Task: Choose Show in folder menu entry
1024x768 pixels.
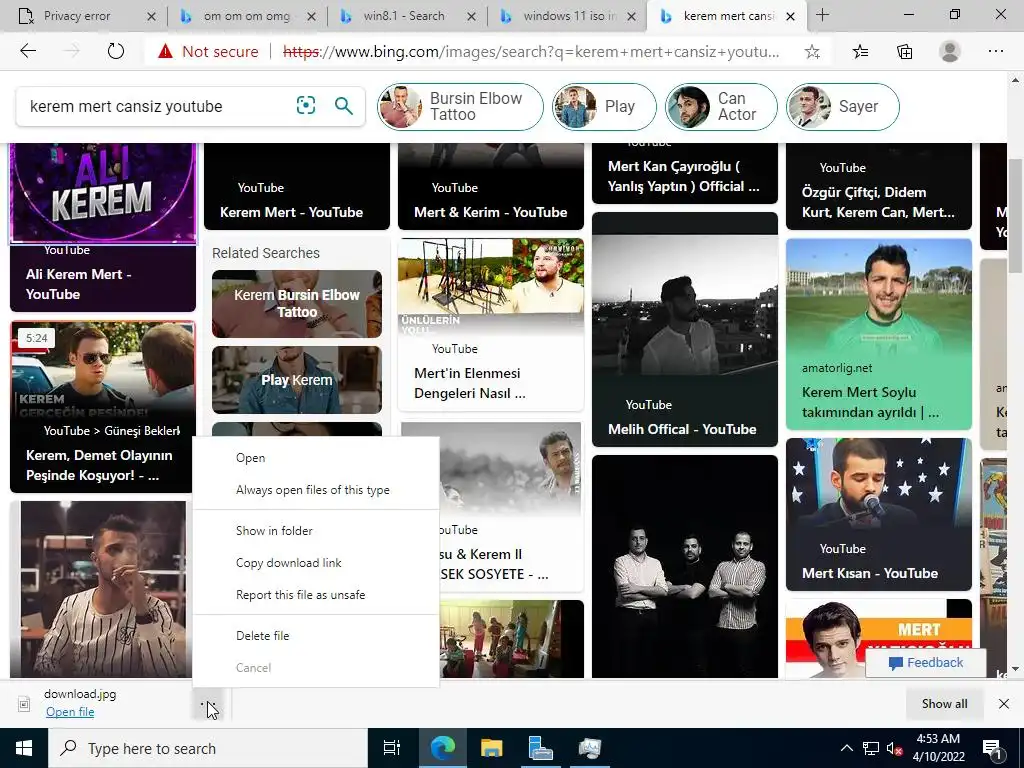Action: pyautogui.click(x=315, y=531)
